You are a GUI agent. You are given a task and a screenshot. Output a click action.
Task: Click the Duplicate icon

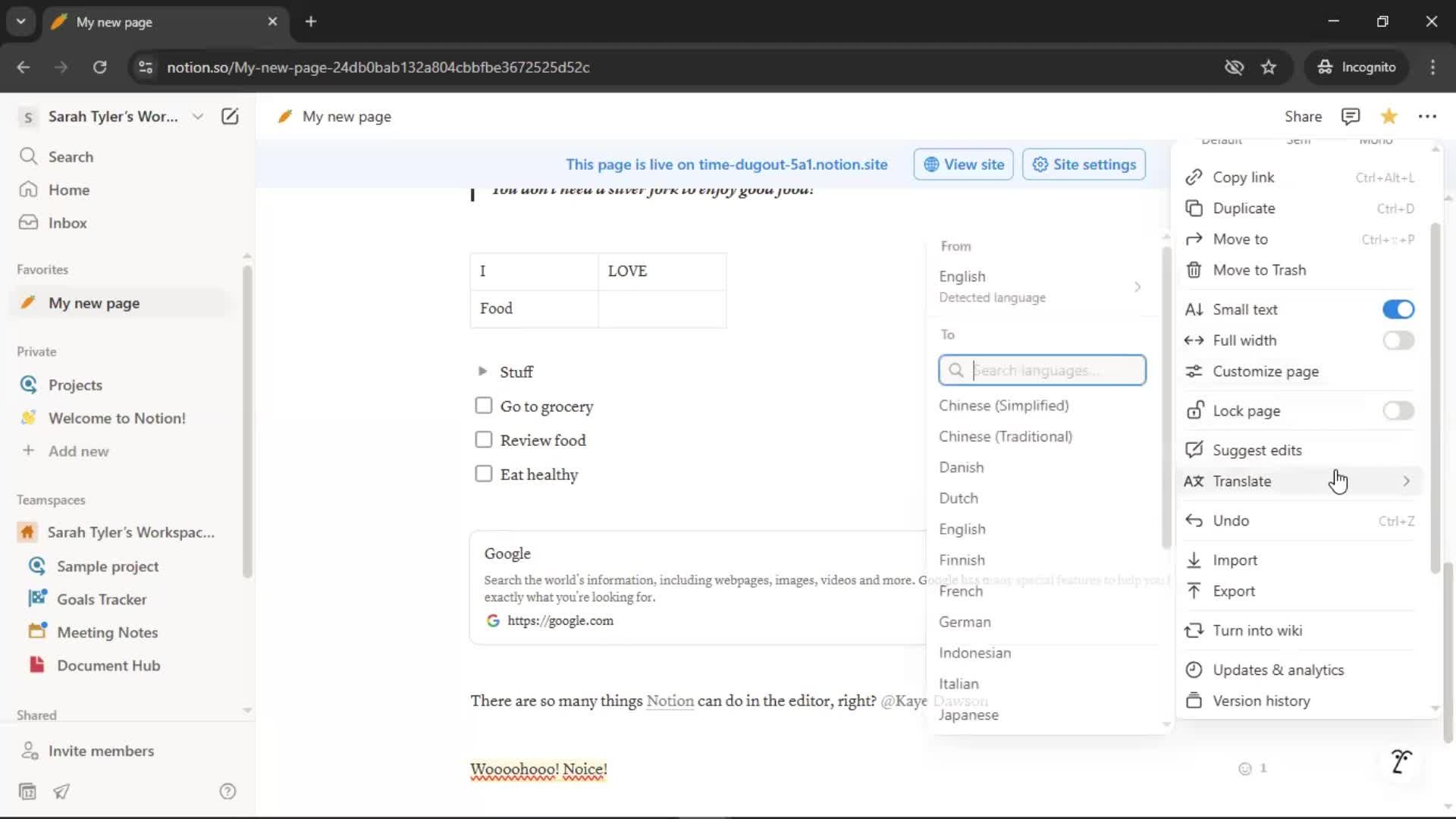coord(1194,208)
